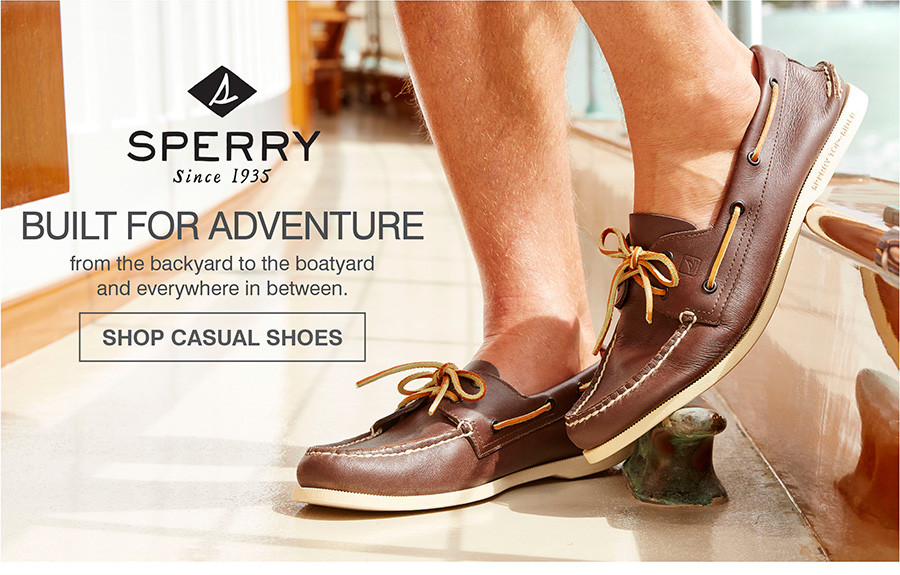Click the wooden panel at top left

point(34,103)
